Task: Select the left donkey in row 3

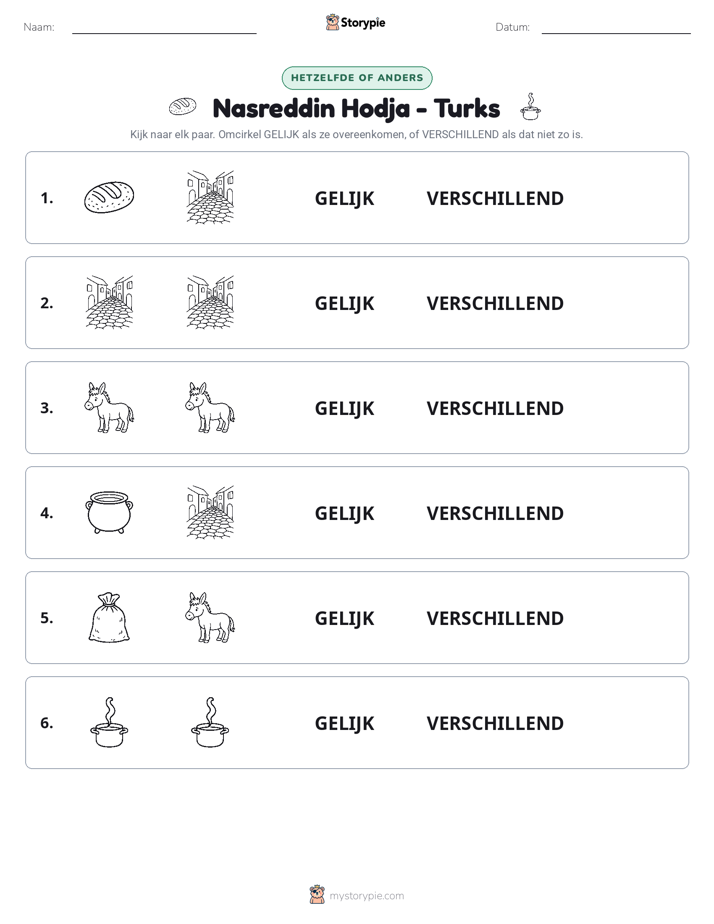Action: pyautogui.click(x=109, y=407)
